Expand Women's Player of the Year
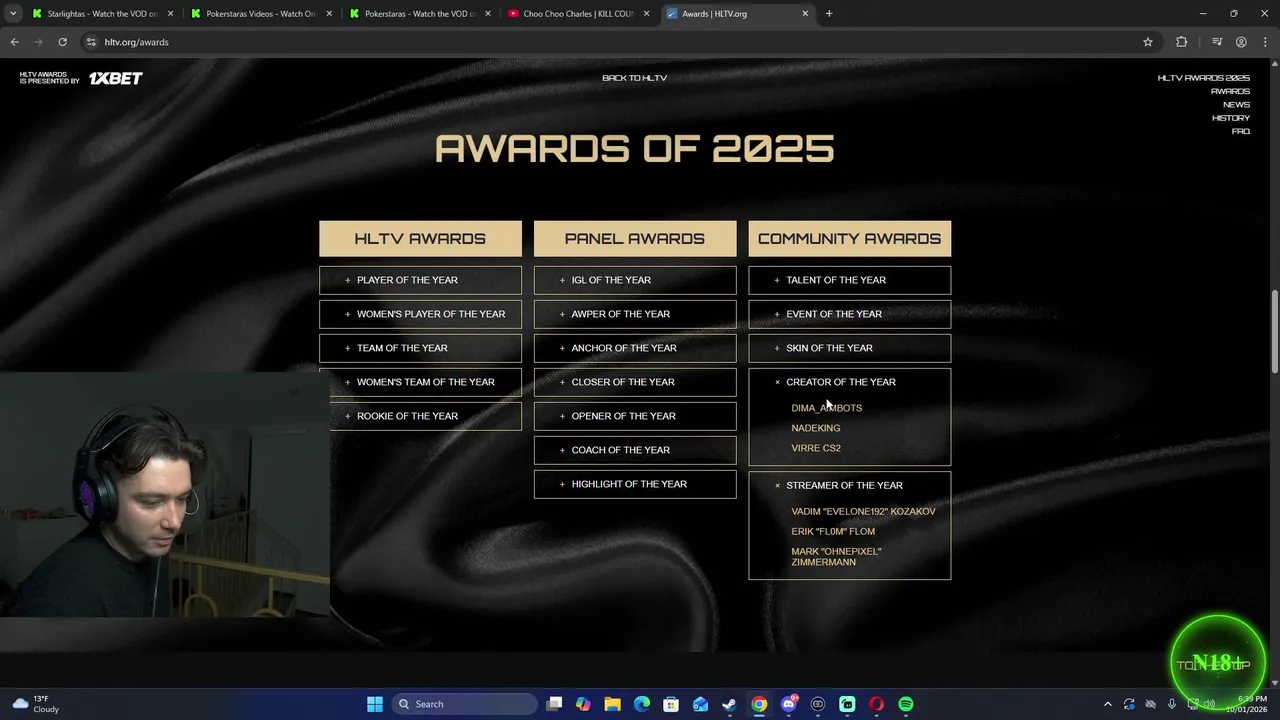Image resolution: width=1280 pixels, height=720 pixels. point(420,314)
